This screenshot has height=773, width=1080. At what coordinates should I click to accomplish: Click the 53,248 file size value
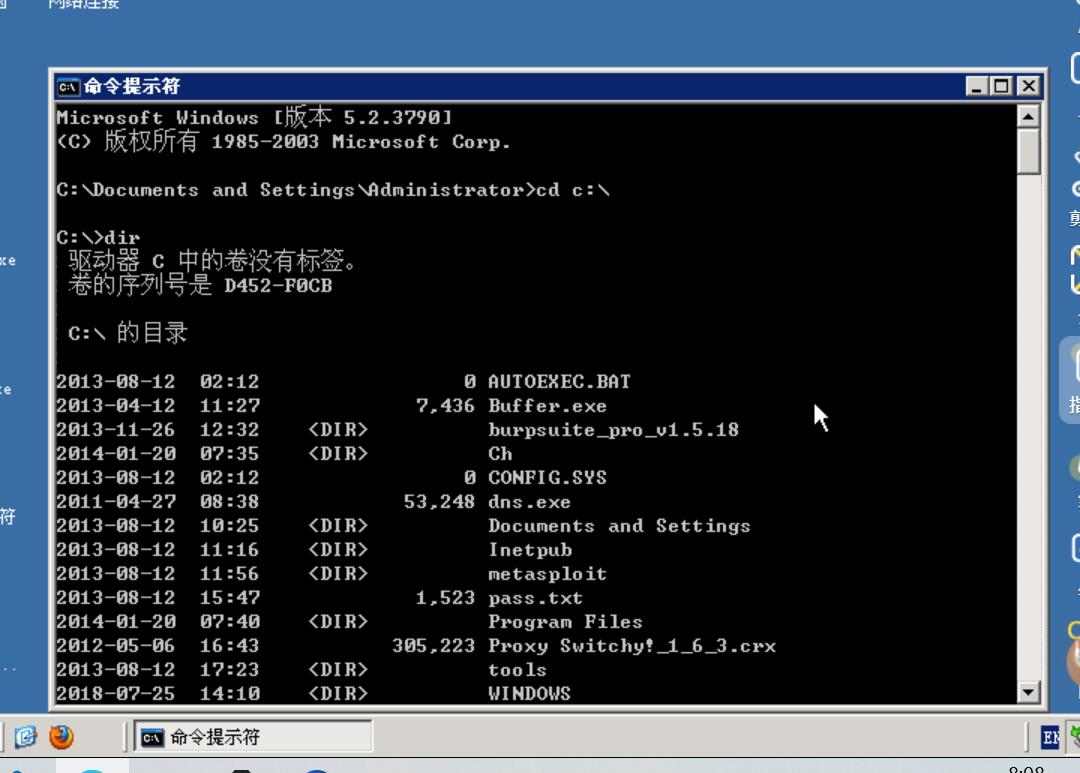(x=439, y=502)
